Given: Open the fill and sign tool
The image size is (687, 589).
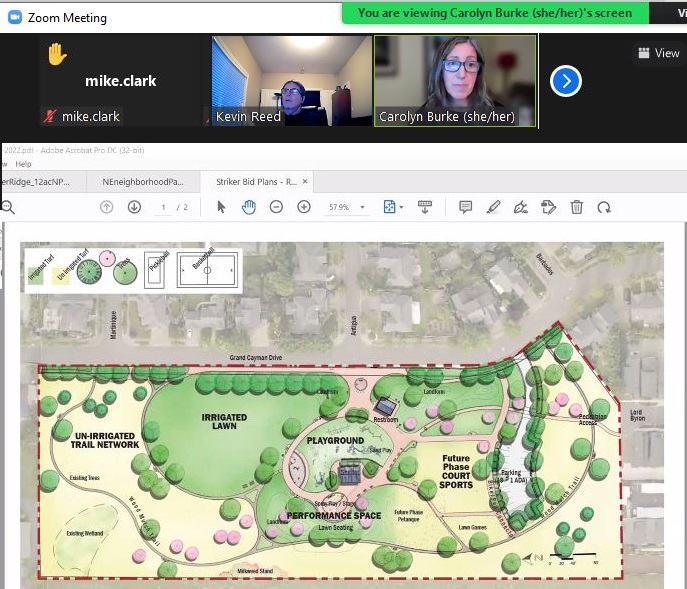Looking at the screenshot, I should 521,207.
